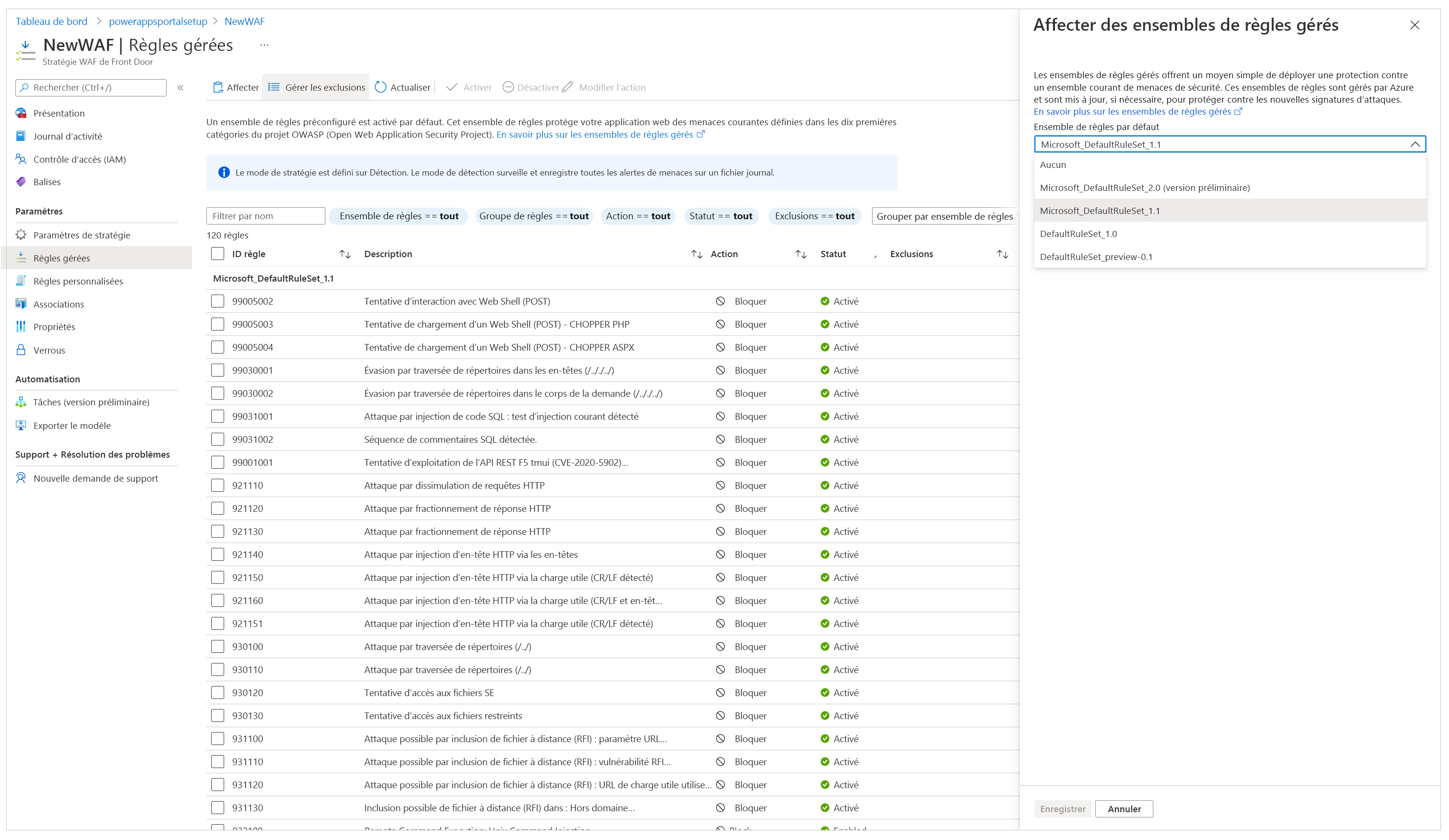The height and width of the screenshot is (840, 1449).
Task: Select Aucun in rule set list
Action: pos(1230,165)
